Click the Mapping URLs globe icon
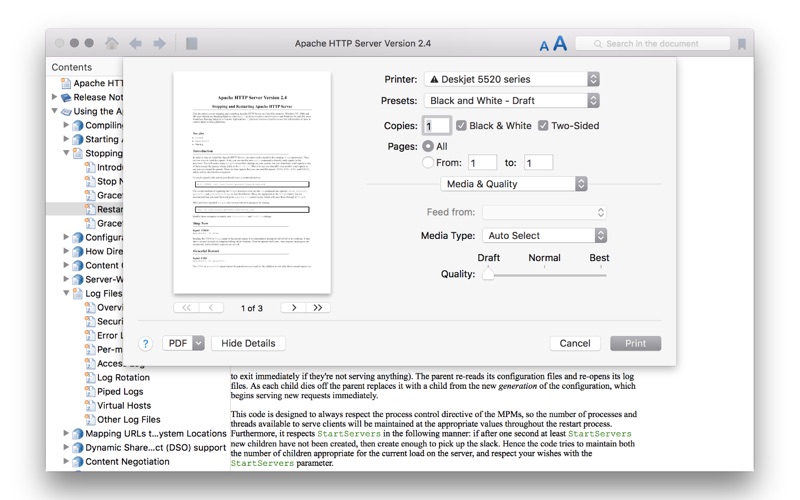Image resolution: width=800 pixels, height=500 pixels. 78,434
